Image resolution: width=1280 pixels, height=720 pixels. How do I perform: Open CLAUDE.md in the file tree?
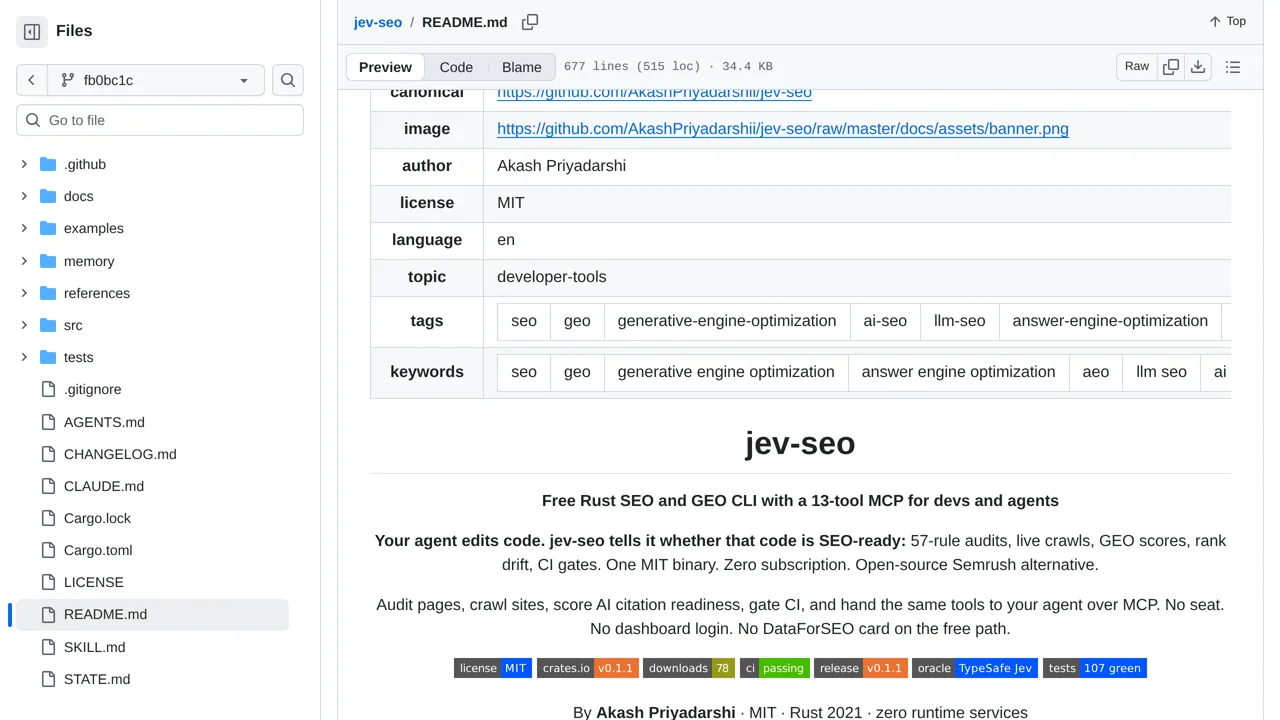(x=104, y=486)
